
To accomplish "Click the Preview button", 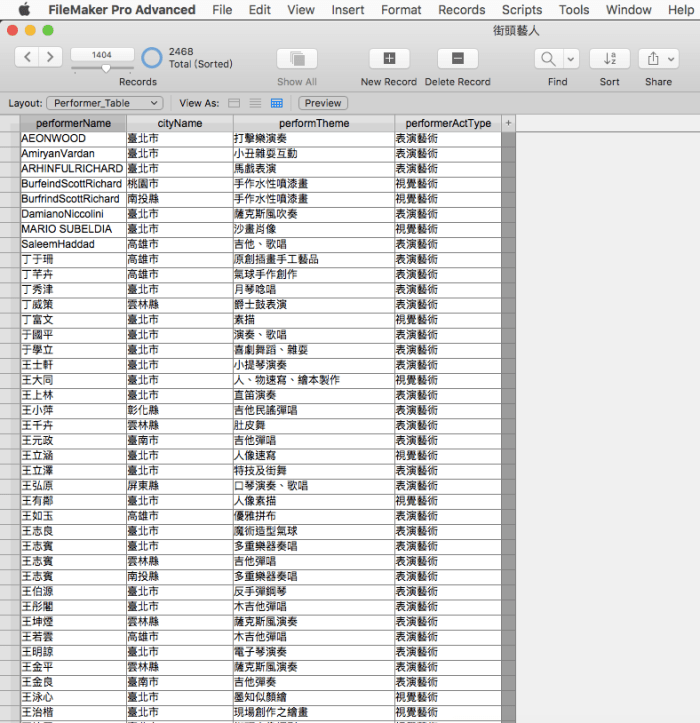I will click(322, 103).
